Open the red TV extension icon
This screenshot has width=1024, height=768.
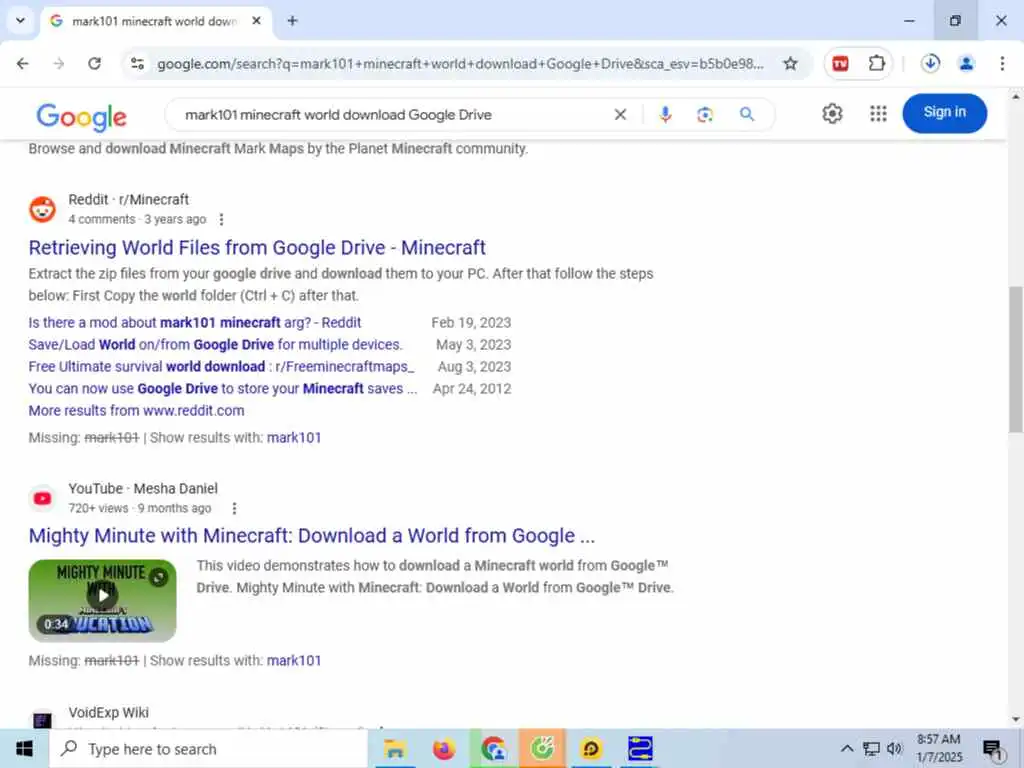[x=840, y=63]
